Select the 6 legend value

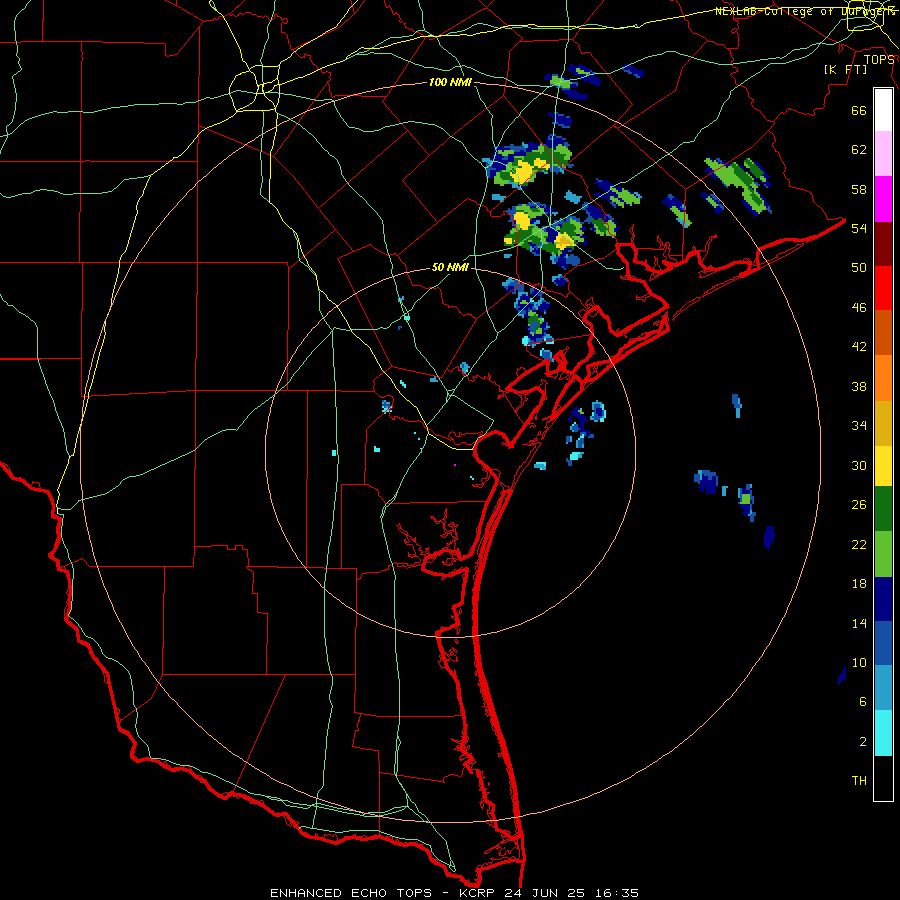(x=863, y=701)
